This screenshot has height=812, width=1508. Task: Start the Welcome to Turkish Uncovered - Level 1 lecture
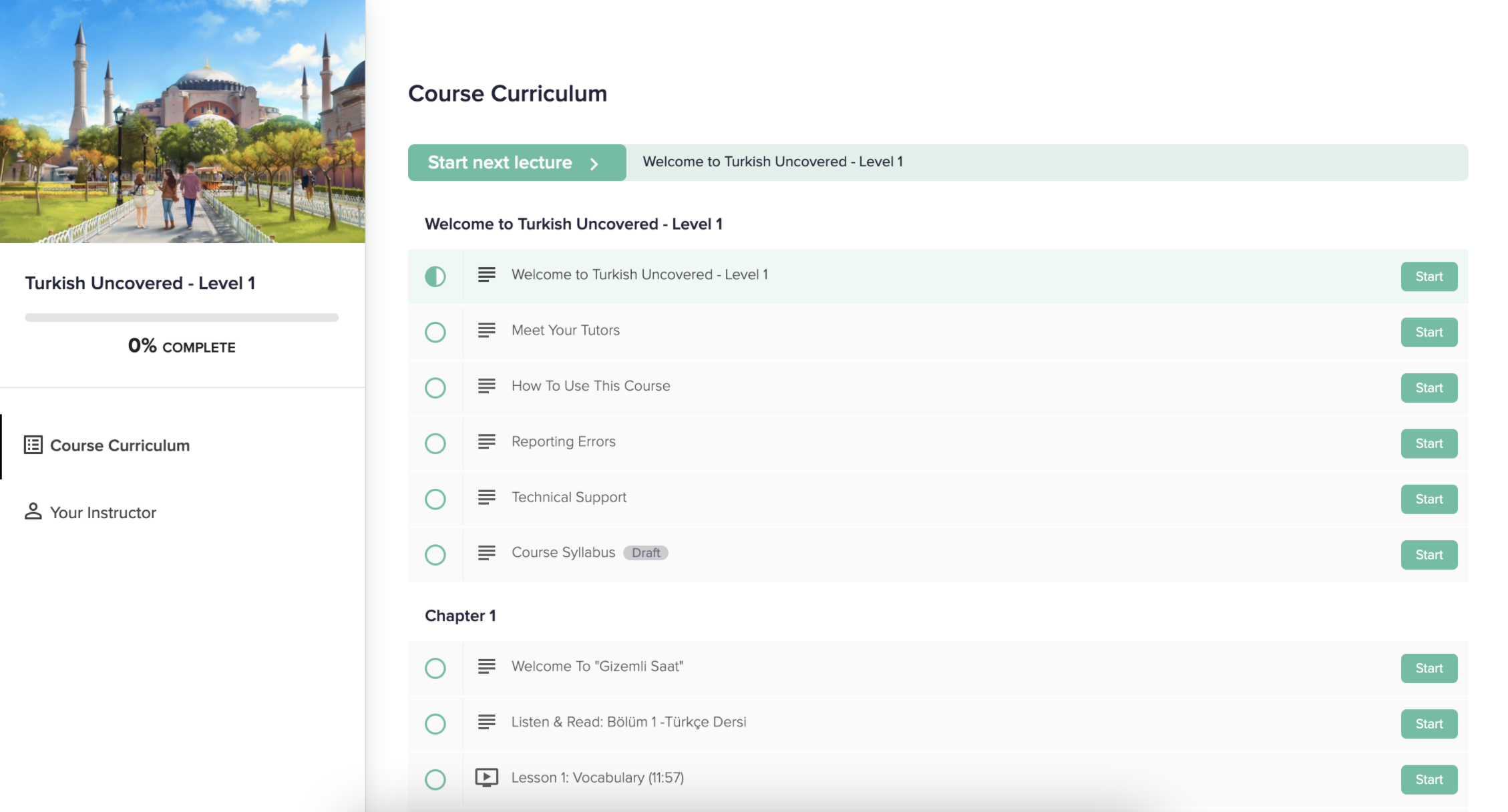click(1429, 276)
